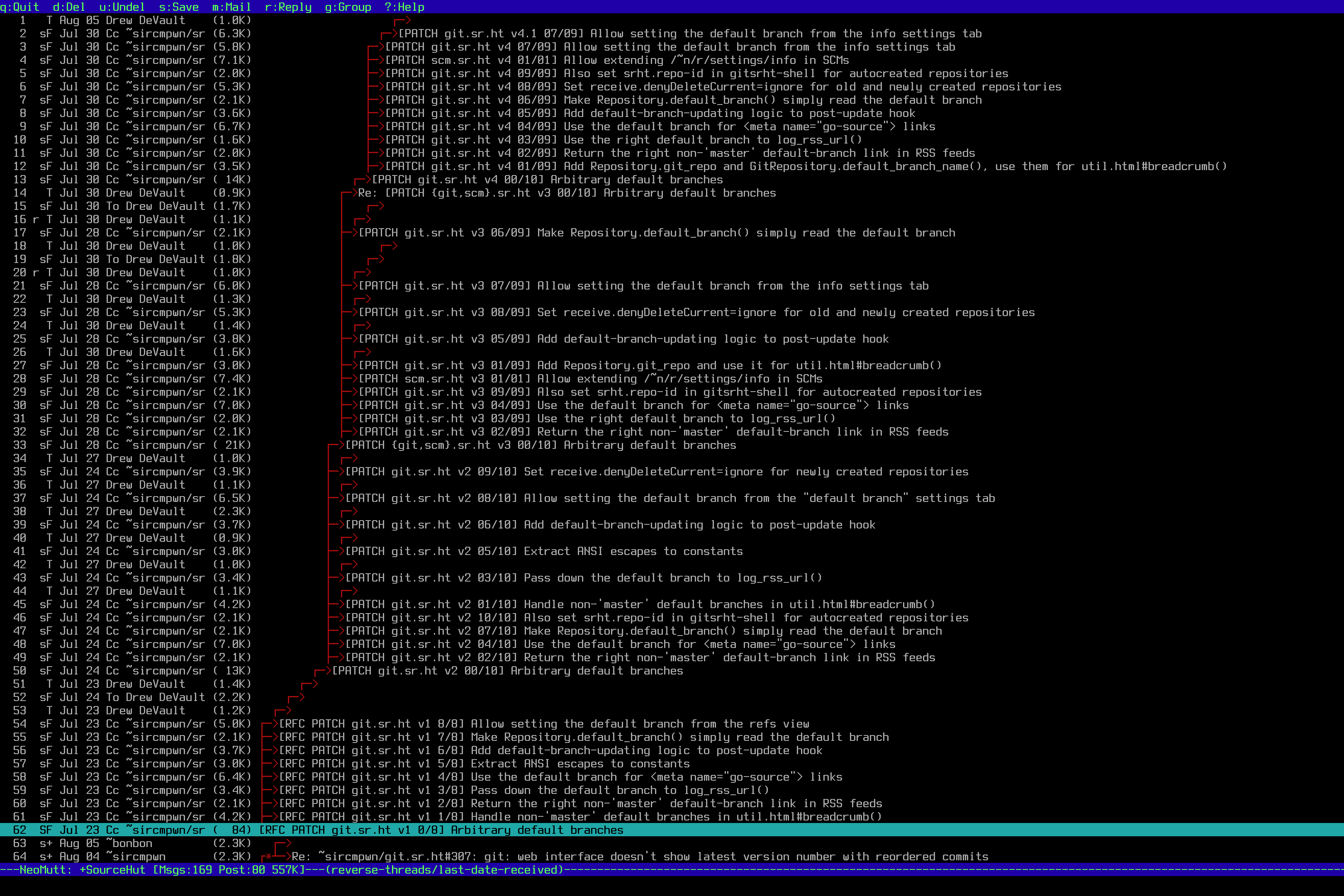Viewport: 1344px width, 896px height.
Task: Click the thread arrow before v4 00/10 patch
Action: [x=363, y=180]
